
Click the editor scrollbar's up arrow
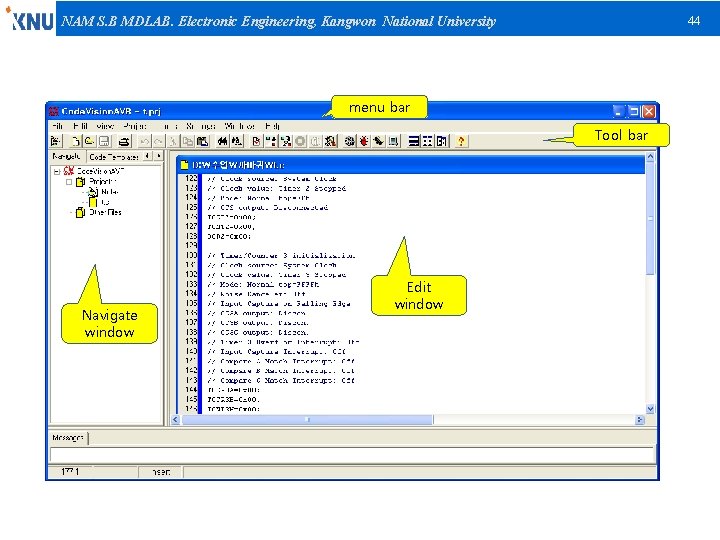point(650,157)
